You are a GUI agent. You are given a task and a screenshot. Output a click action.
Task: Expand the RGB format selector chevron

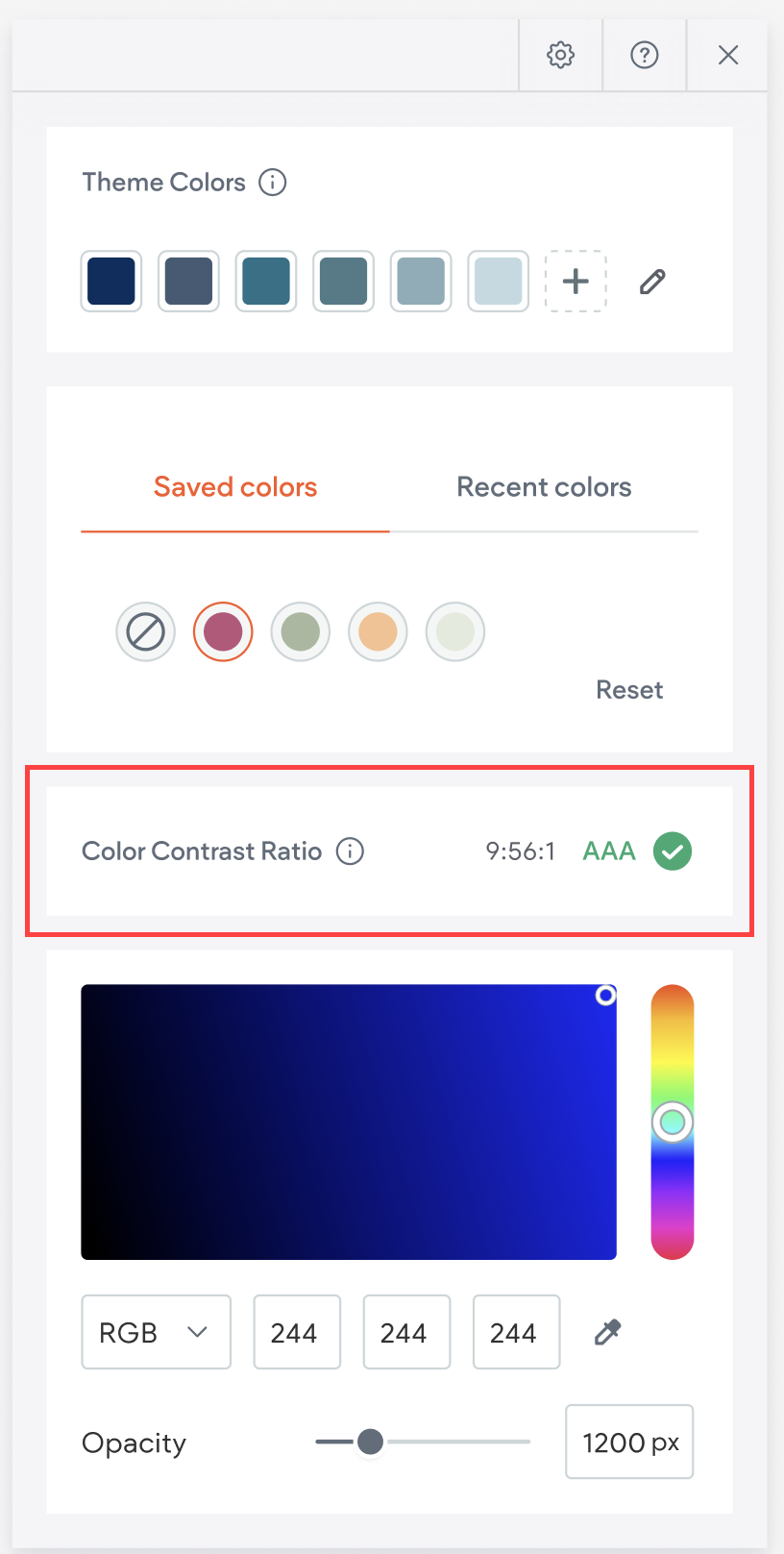199,1332
